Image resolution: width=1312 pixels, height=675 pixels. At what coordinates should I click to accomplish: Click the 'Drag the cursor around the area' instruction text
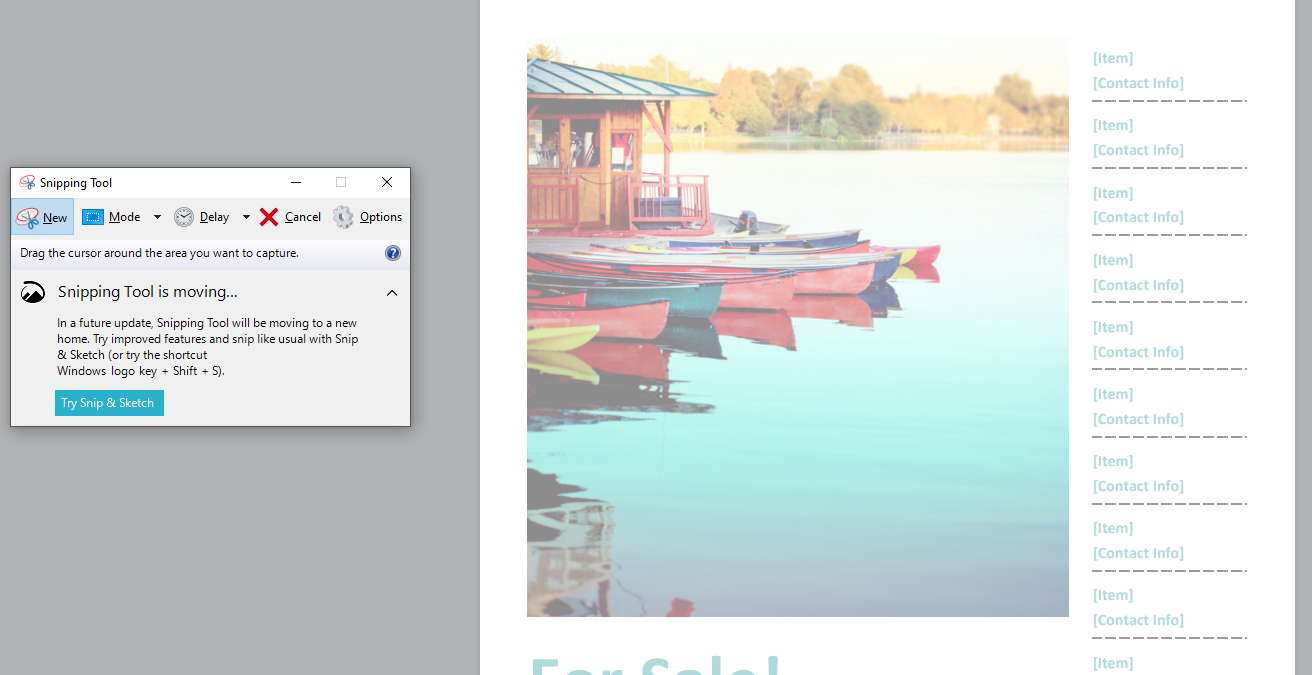click(x=159, y=253)
